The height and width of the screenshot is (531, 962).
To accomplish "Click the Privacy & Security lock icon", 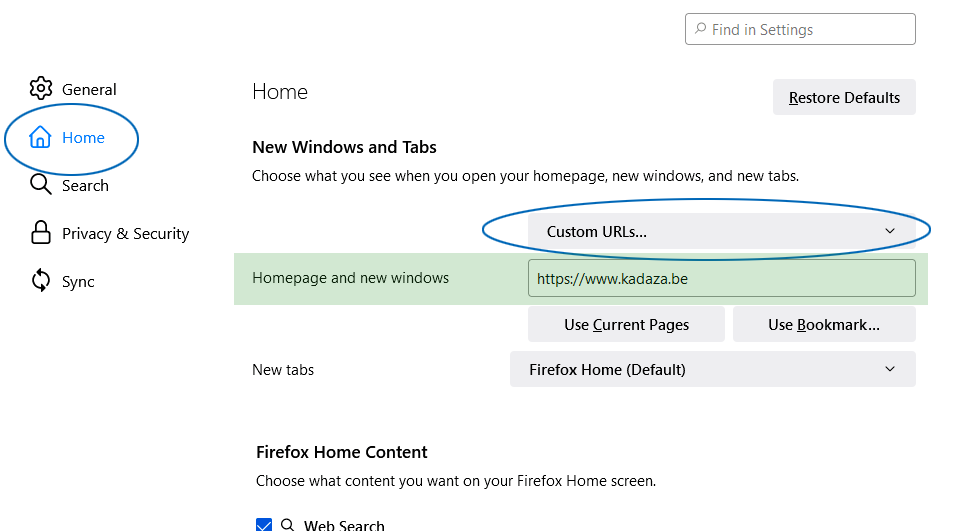I will pos(40,233).
